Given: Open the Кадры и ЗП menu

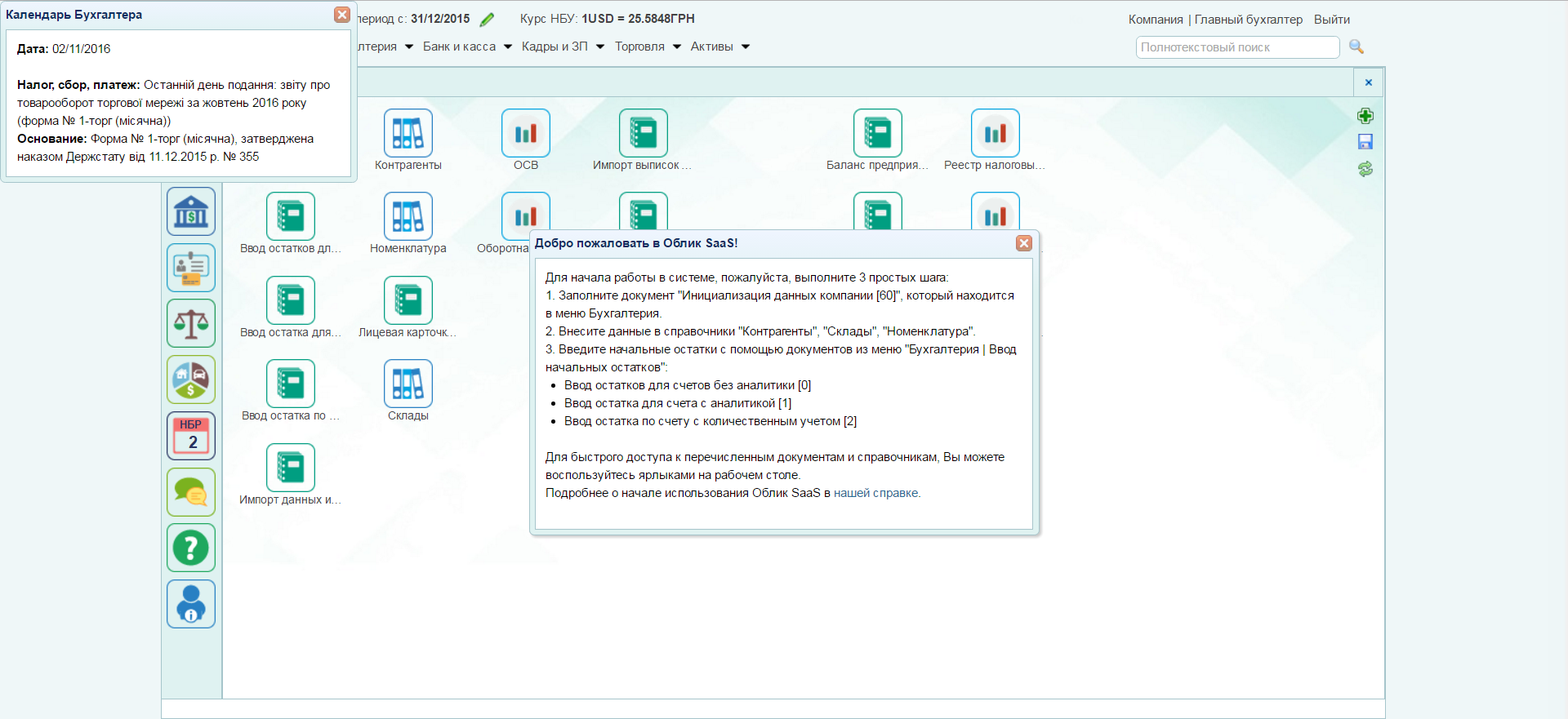Looking at the screenshot, I should tap(563, 47).
